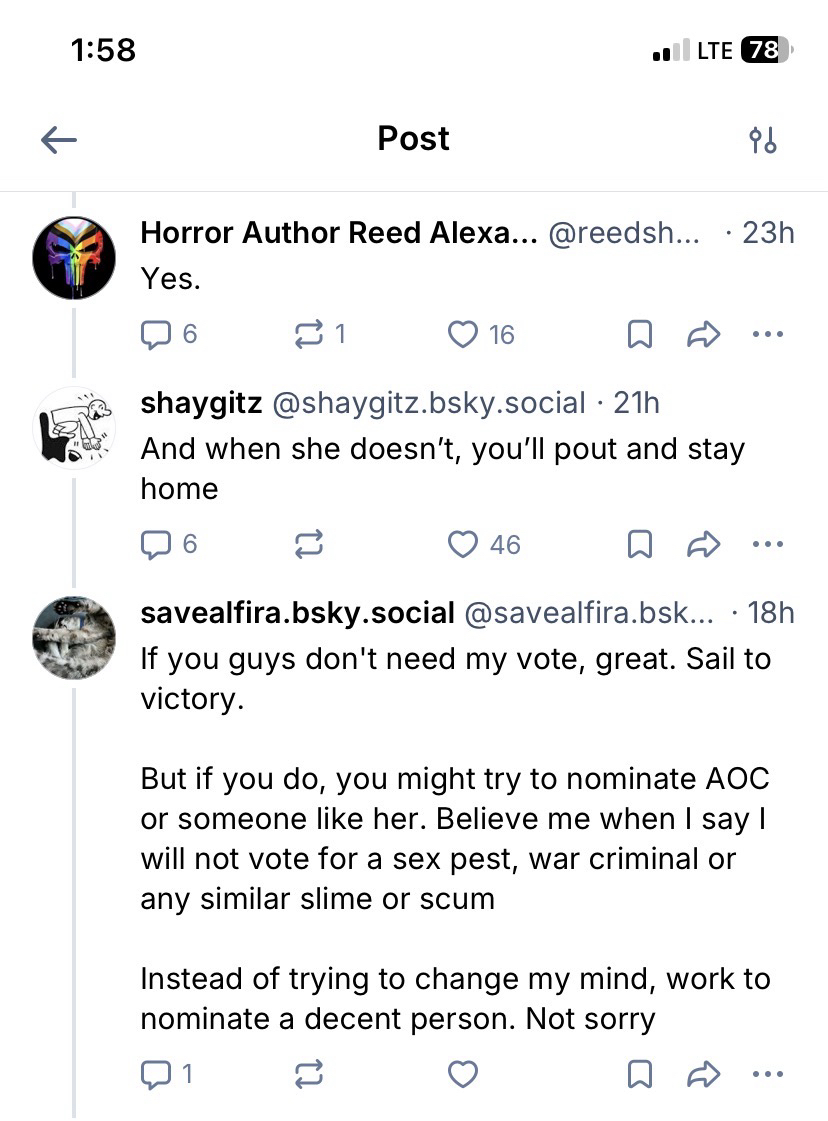Viewport: 828px width, 1121px height.
Task: Repost Reed Alexander's "Yes." post
Action: pyautogui.click(x=310, y=334)
